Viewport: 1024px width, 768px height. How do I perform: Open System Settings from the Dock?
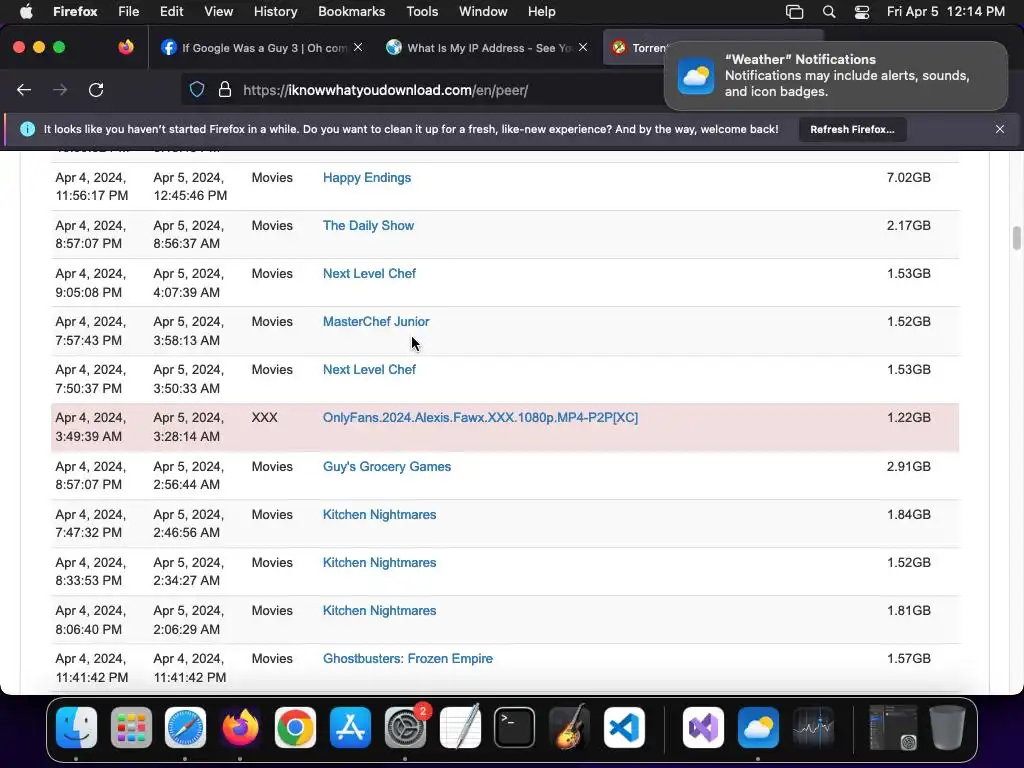coord(405,727)
